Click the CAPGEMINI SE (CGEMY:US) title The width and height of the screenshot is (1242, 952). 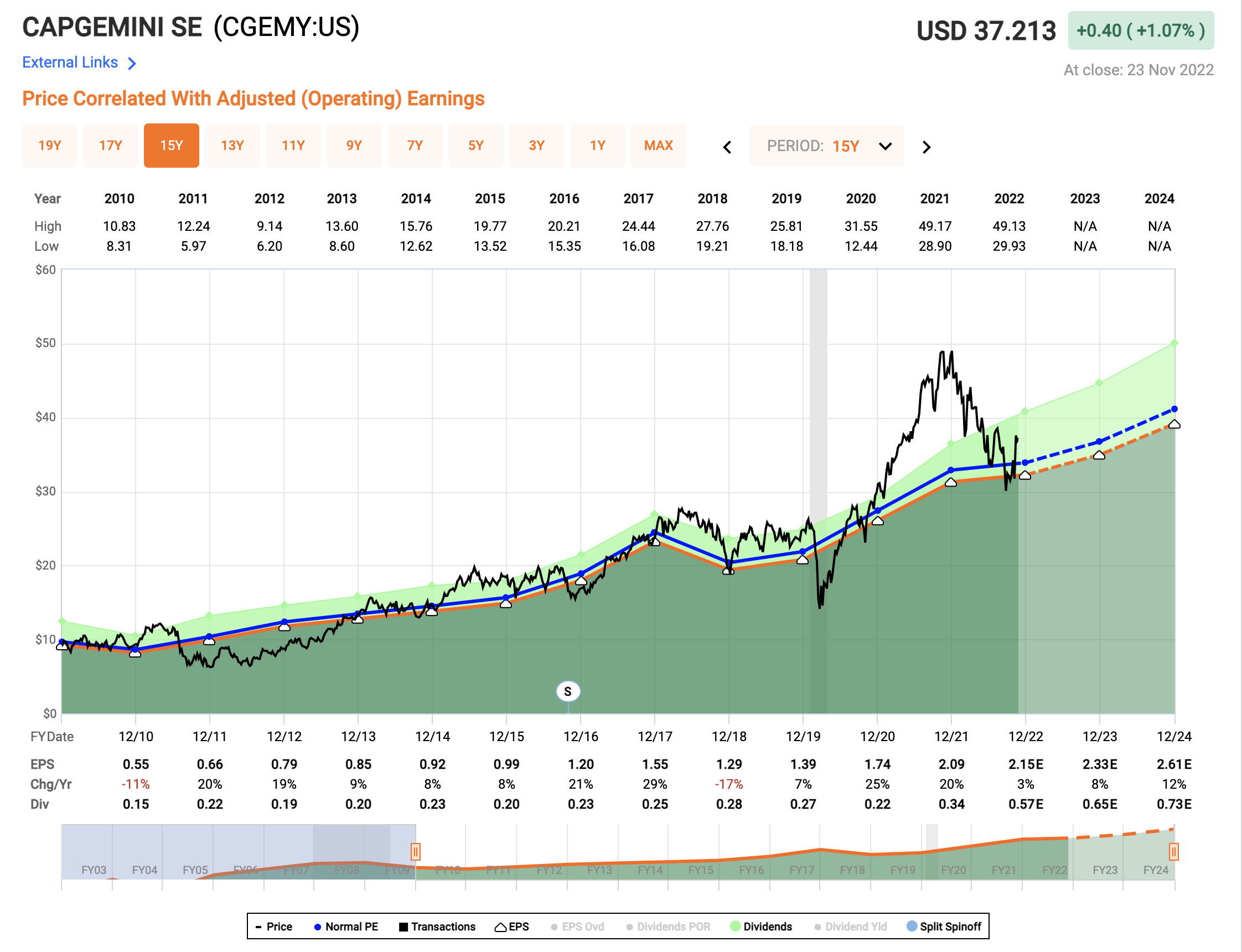[x=191, y=27]
